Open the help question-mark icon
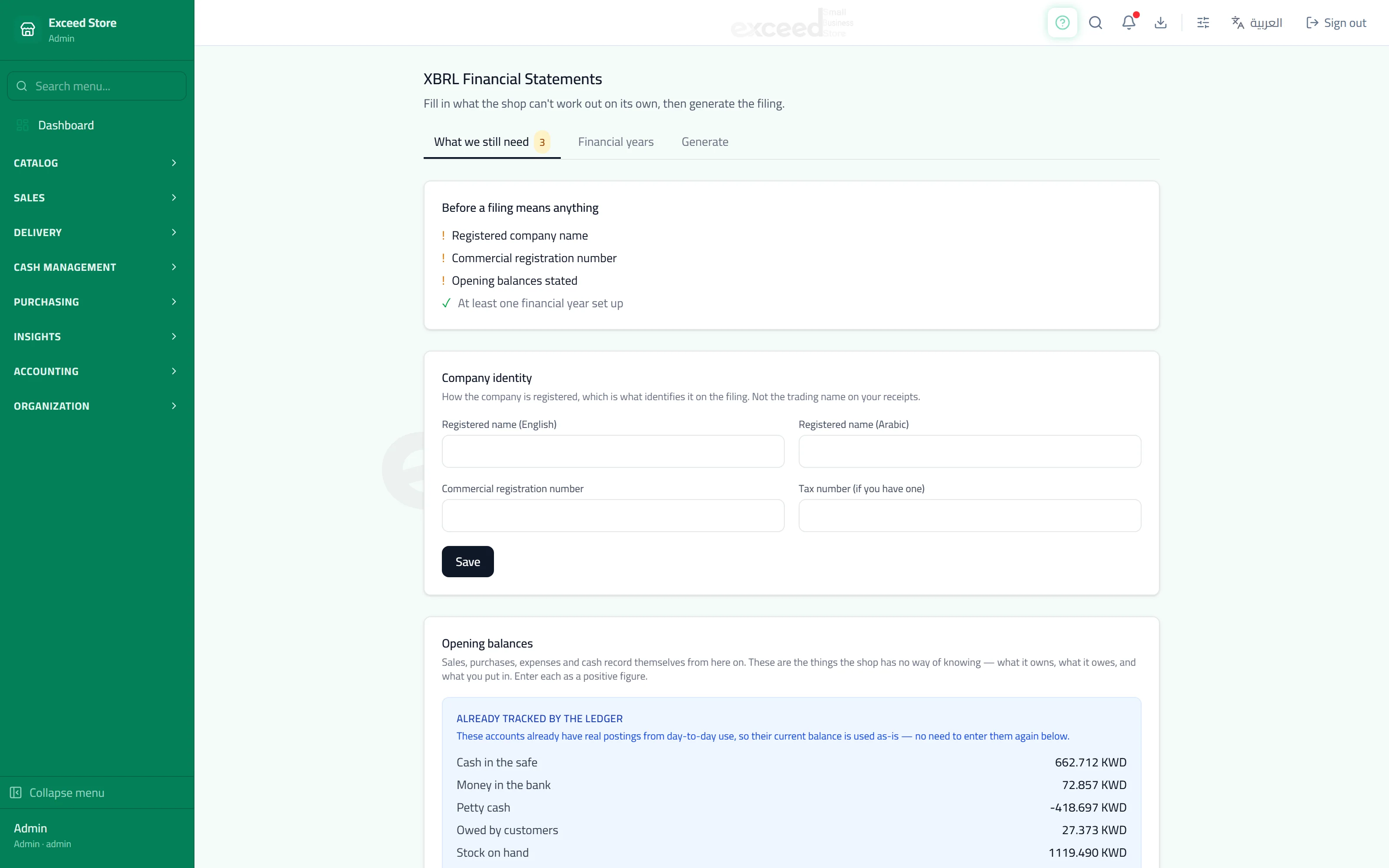The height and width of the screenshot is (868, 1389). [x=1062, y=23]
